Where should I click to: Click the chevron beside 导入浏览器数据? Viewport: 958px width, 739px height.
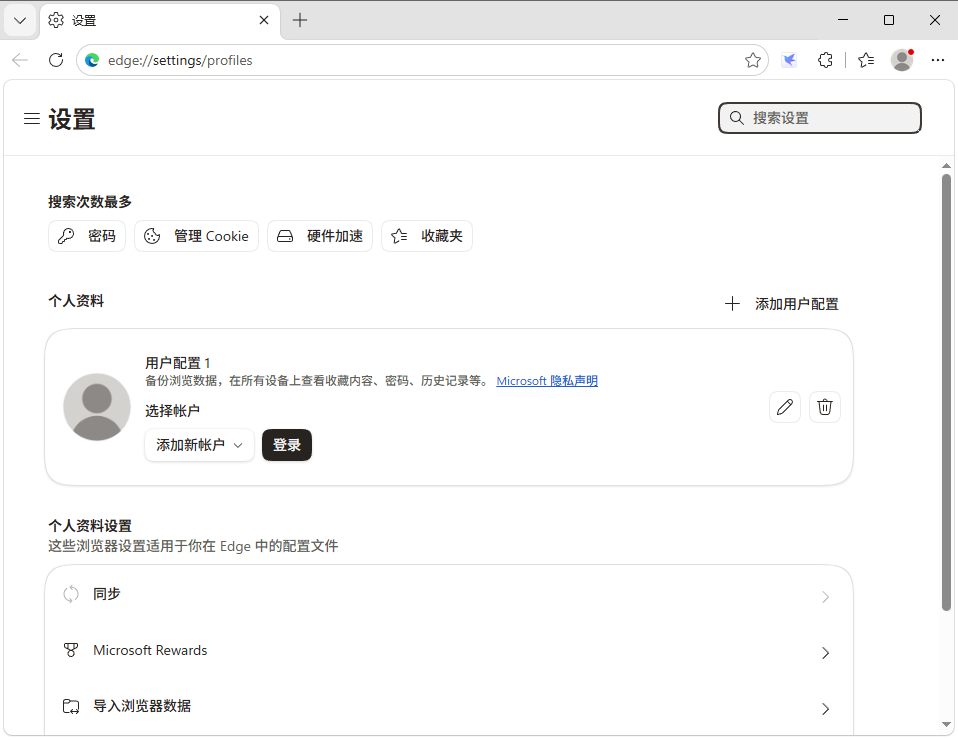pos(825,708)
